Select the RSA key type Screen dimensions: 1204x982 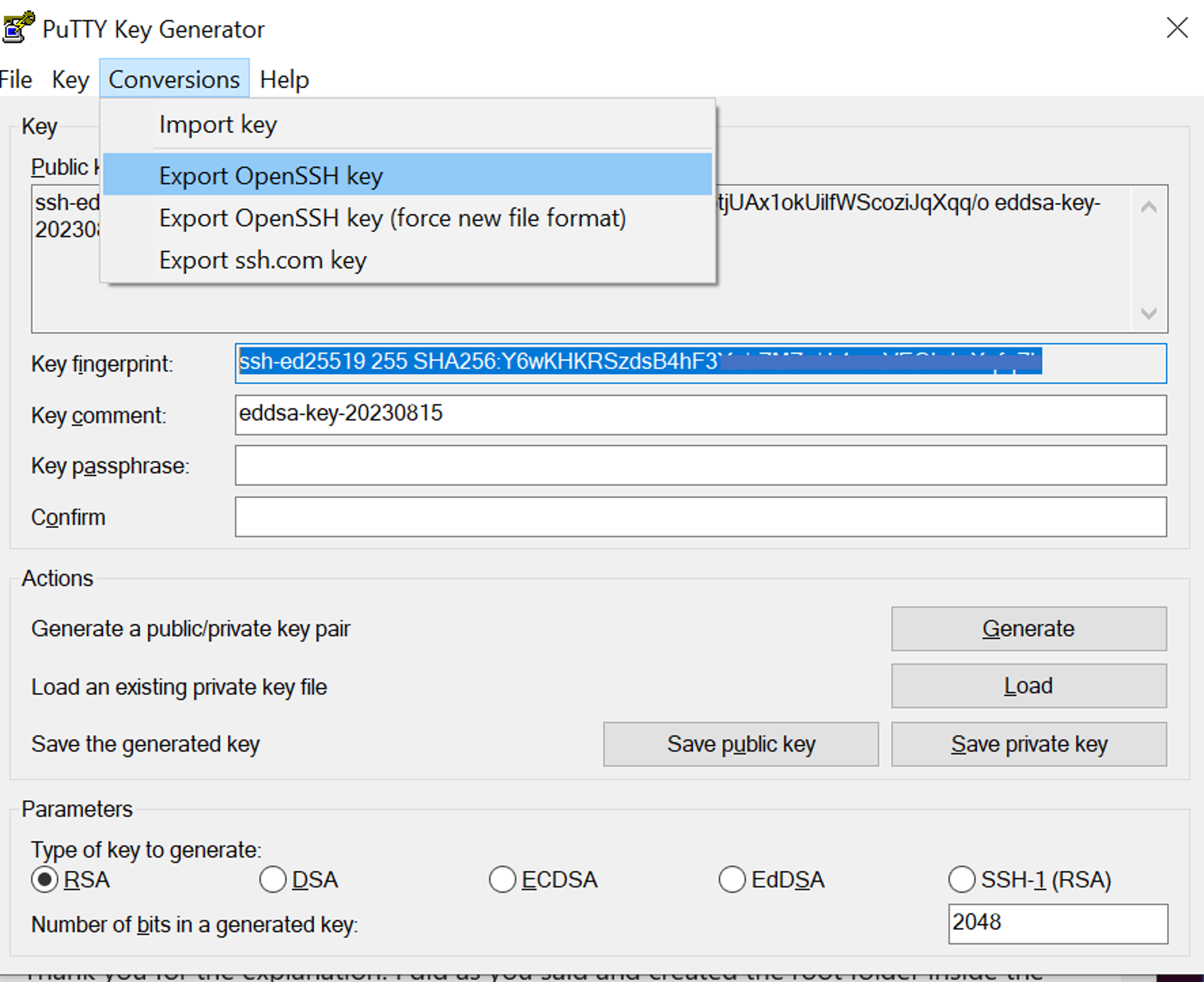[x=45, y=879]
